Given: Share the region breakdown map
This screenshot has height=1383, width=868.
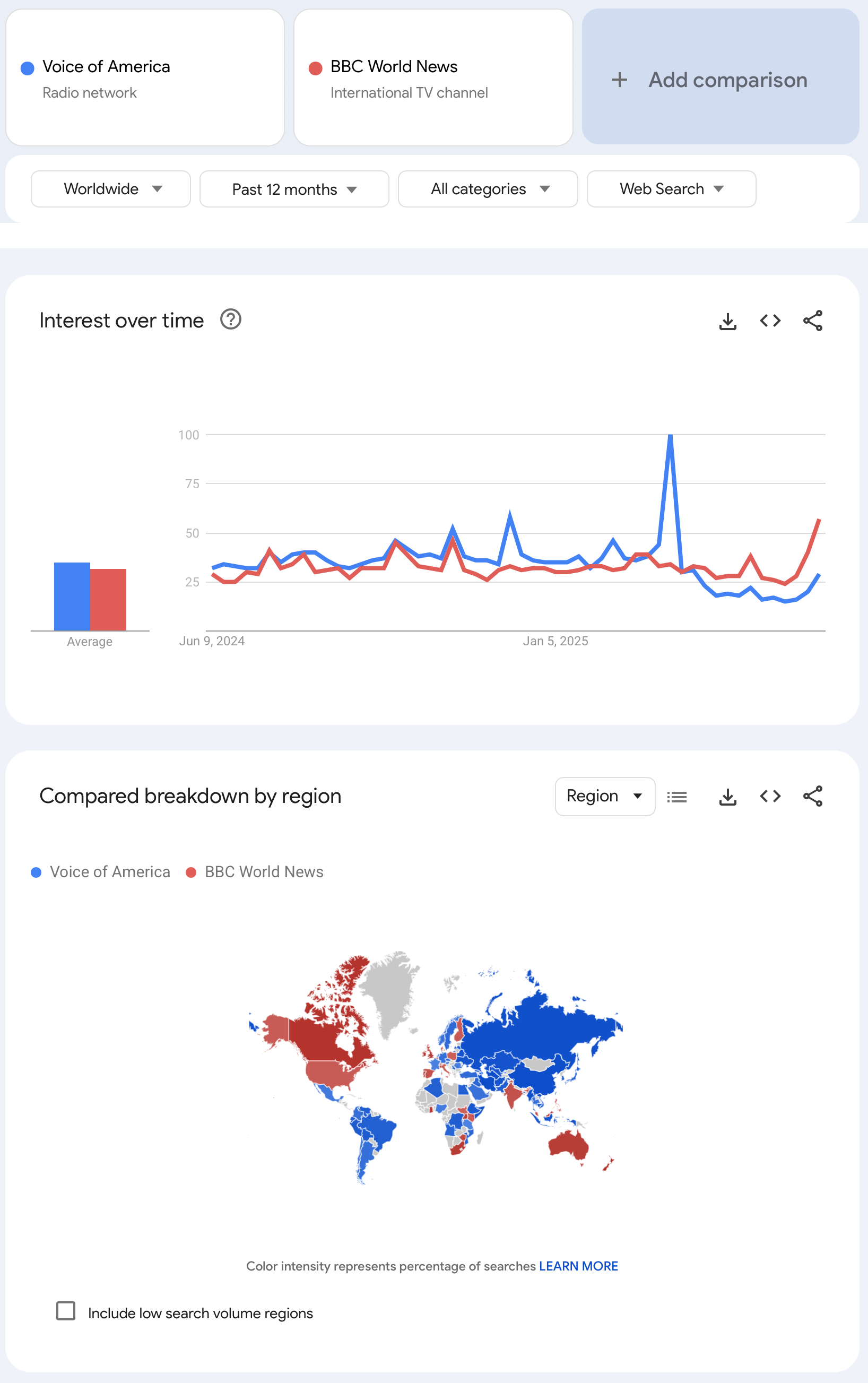Looking at the screenshot, I should [x=812, y=796].
